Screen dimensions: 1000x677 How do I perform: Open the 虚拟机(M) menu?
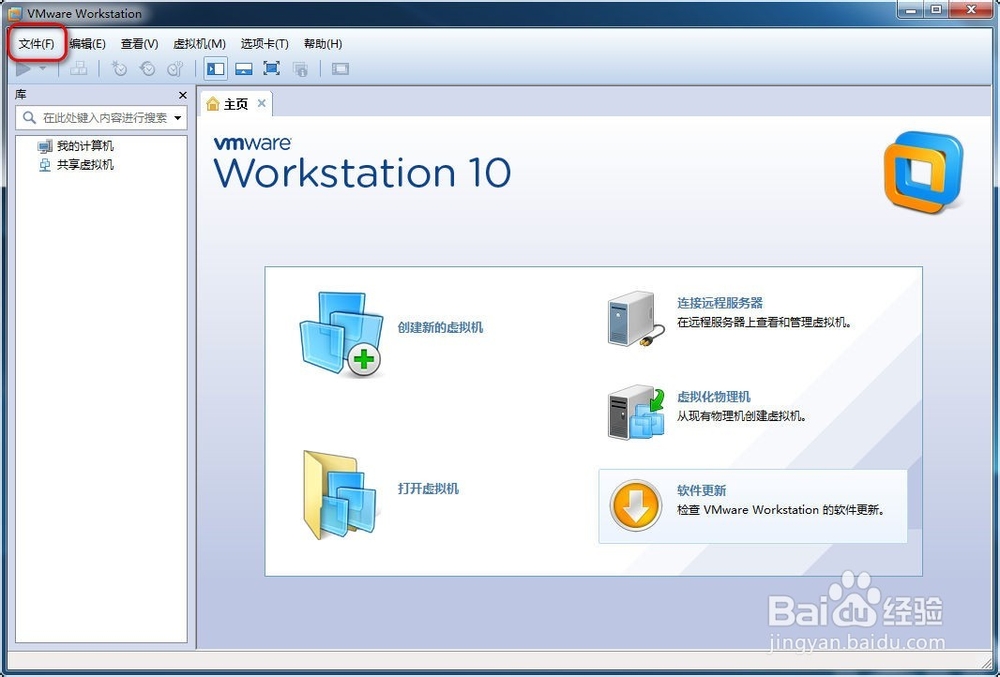point(200,44)
